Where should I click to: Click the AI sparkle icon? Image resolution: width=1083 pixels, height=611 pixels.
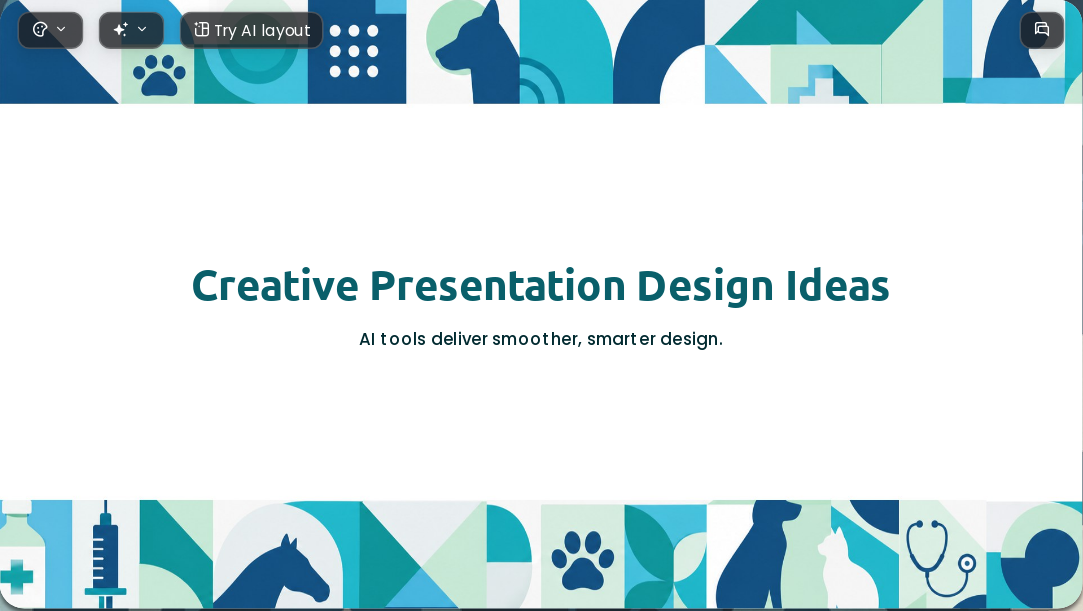pos(121,30)
